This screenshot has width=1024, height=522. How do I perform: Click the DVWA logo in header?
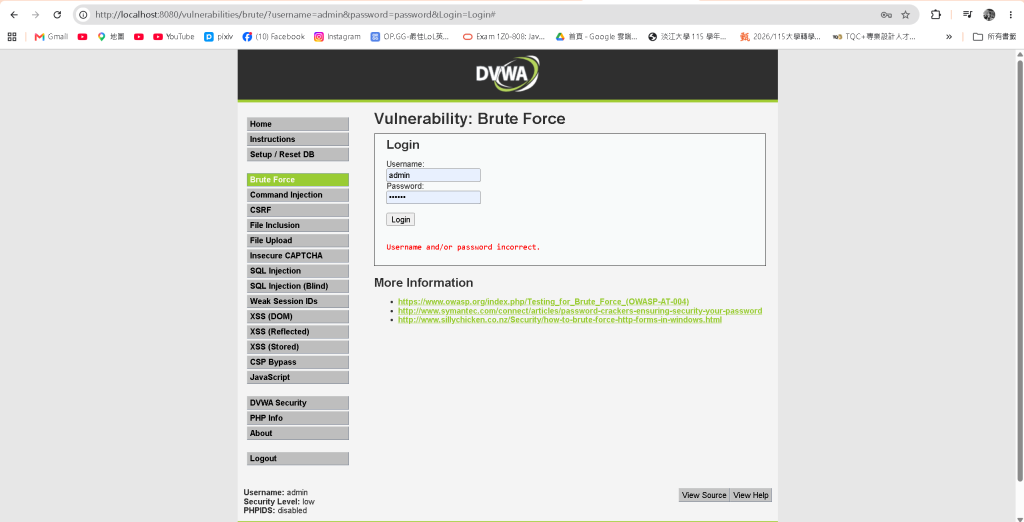[507, 73]
